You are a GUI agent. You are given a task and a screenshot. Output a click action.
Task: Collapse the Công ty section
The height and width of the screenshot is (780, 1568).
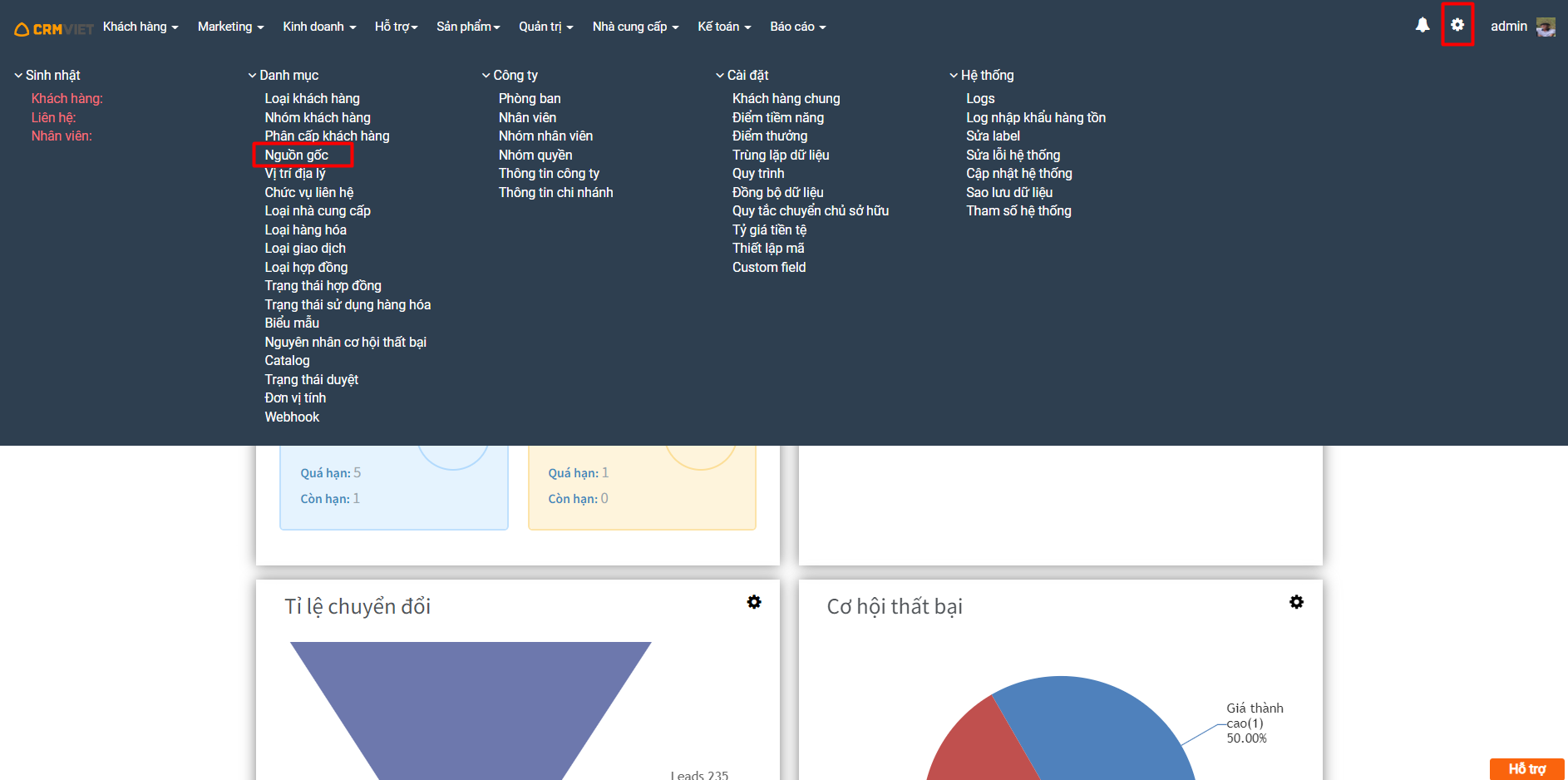(510, 76)
